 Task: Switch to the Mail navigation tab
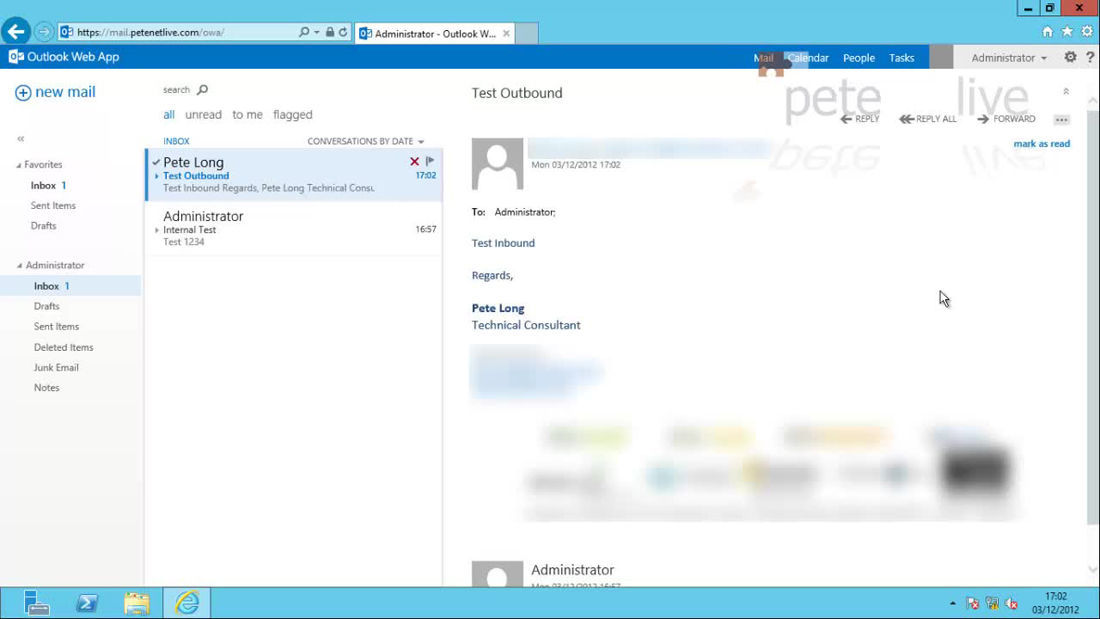click(763, 58)
